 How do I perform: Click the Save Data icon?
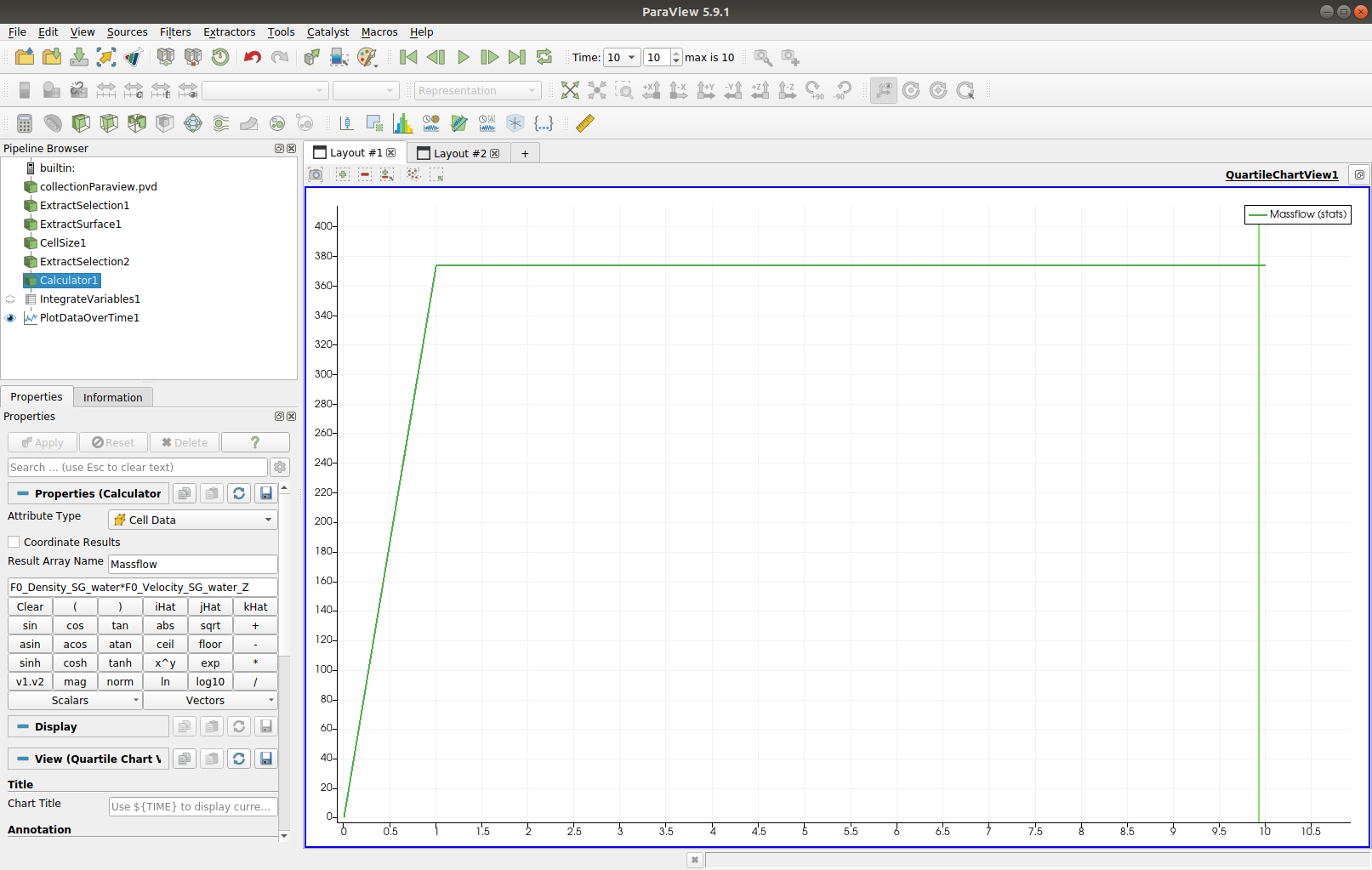click(x=79, y=57)
